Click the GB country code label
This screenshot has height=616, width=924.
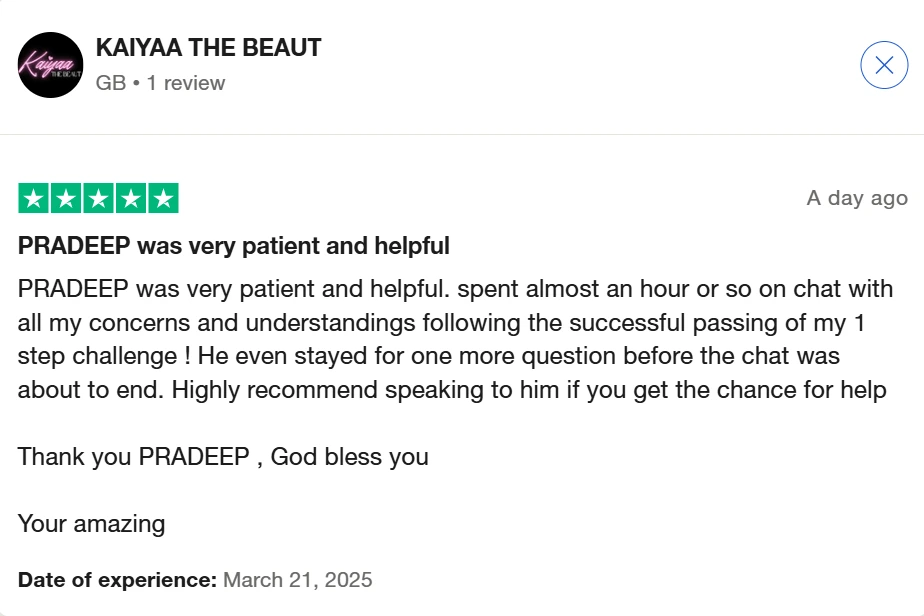[110, 83]
